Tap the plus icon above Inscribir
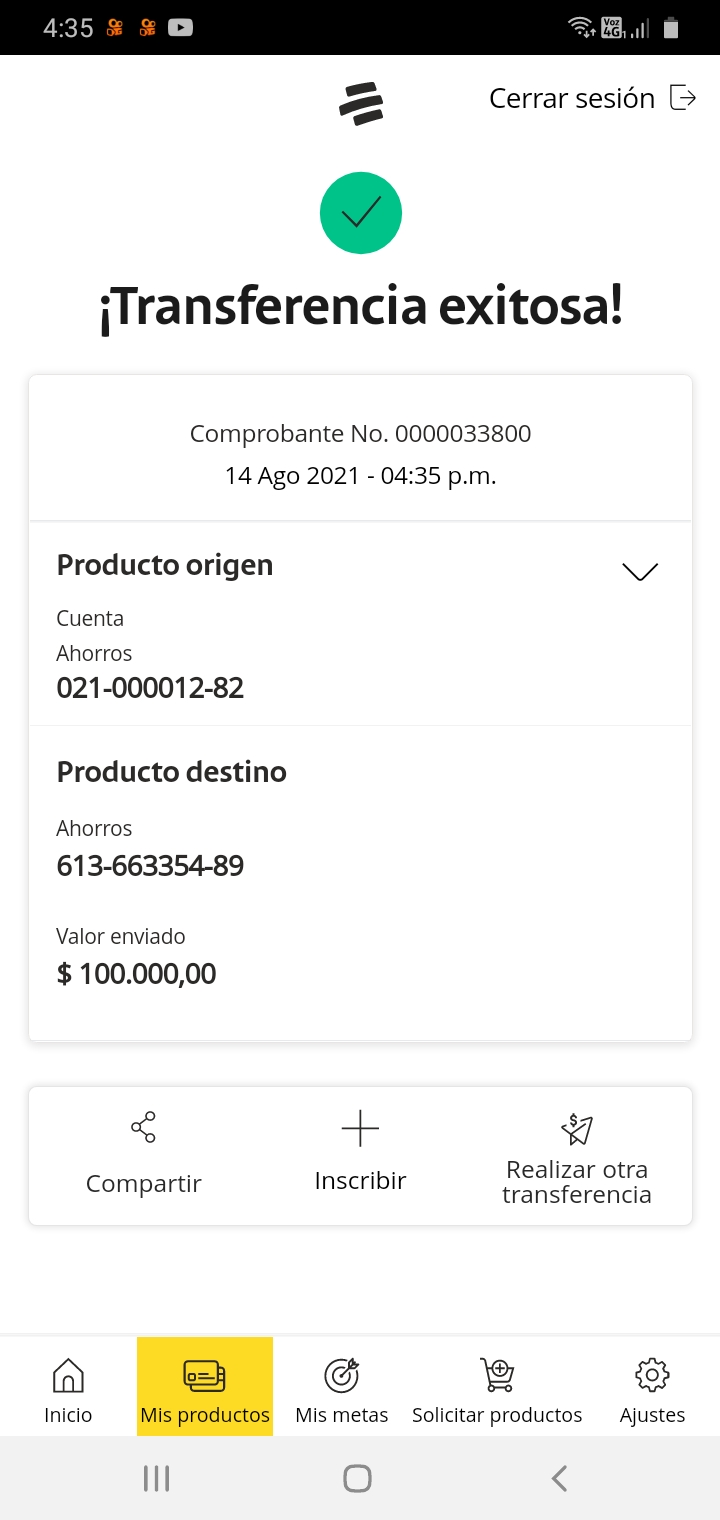Viewport: 720px width, 1520px height. (x=360, y=1129)
